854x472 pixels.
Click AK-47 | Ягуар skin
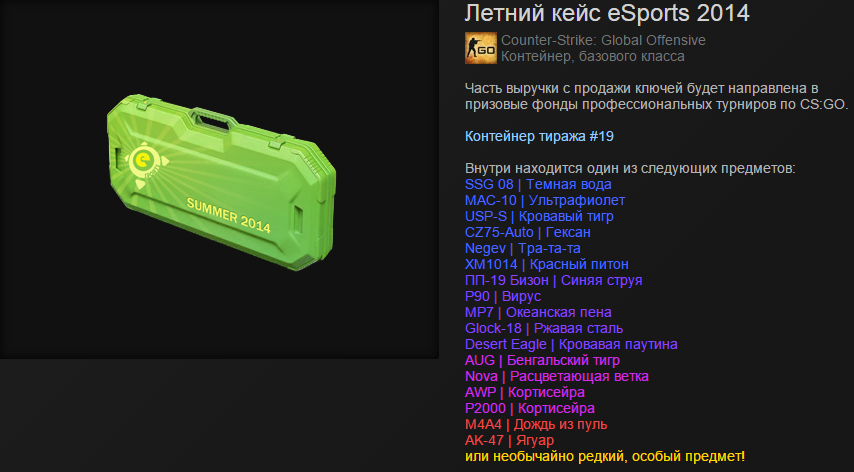(x=509, y=440)
